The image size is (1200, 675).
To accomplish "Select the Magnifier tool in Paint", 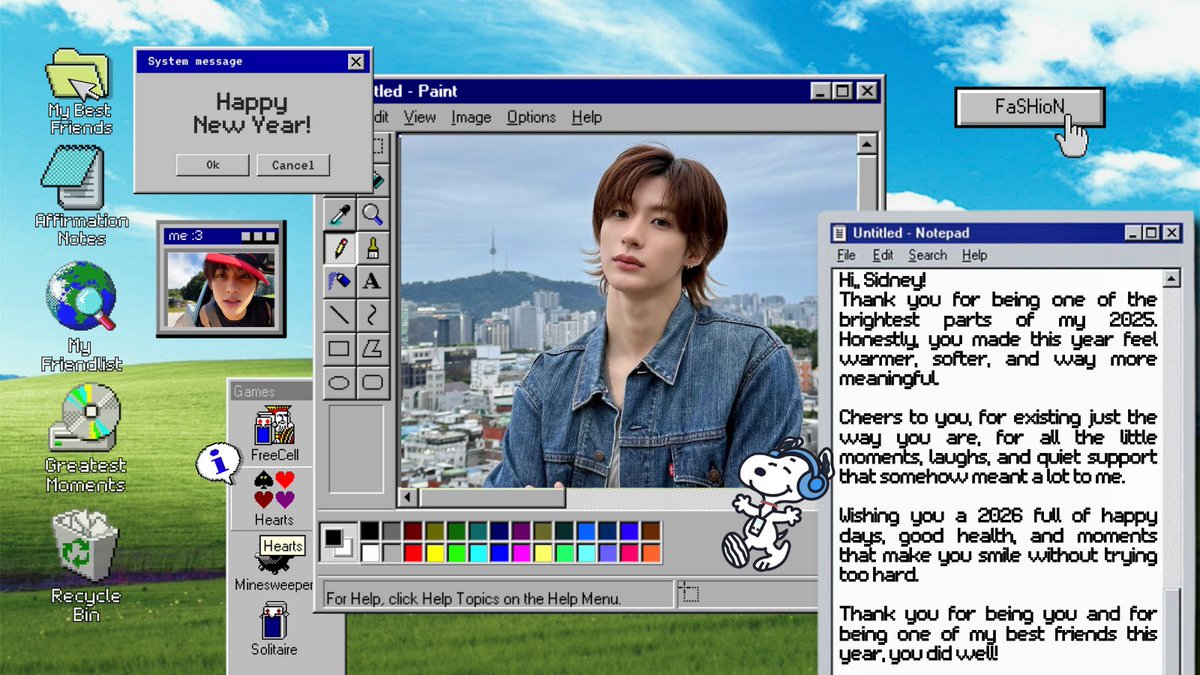I will click(x=372, y=213).
